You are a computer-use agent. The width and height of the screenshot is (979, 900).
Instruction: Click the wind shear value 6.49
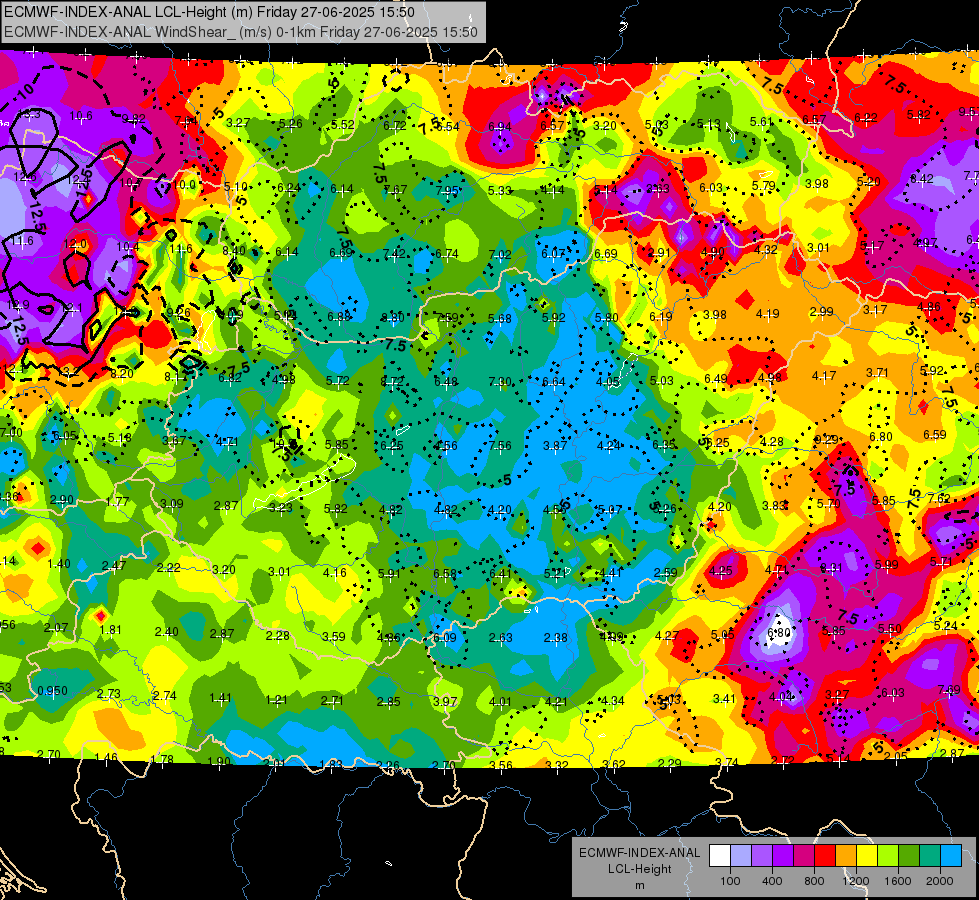click(716, 378)
